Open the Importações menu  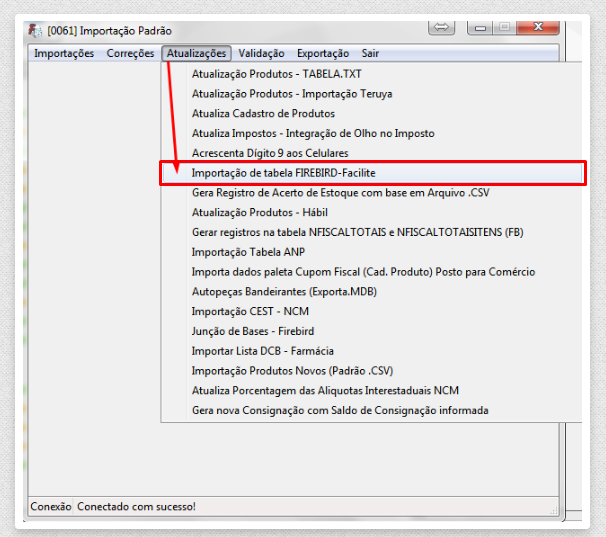coord(64,53)
